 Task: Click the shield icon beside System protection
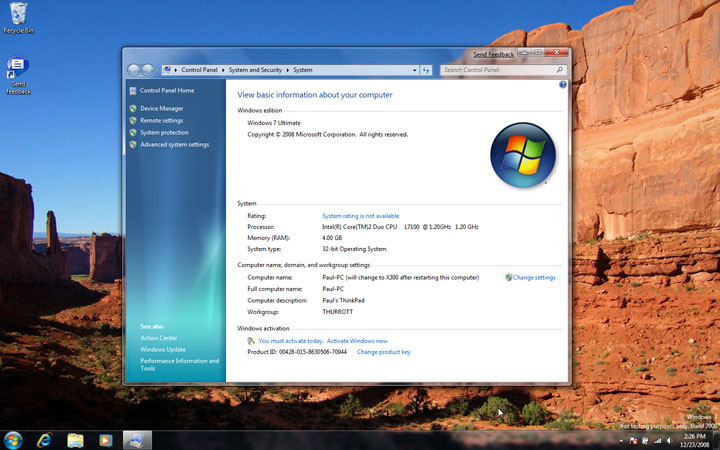(x=133, y=132)
